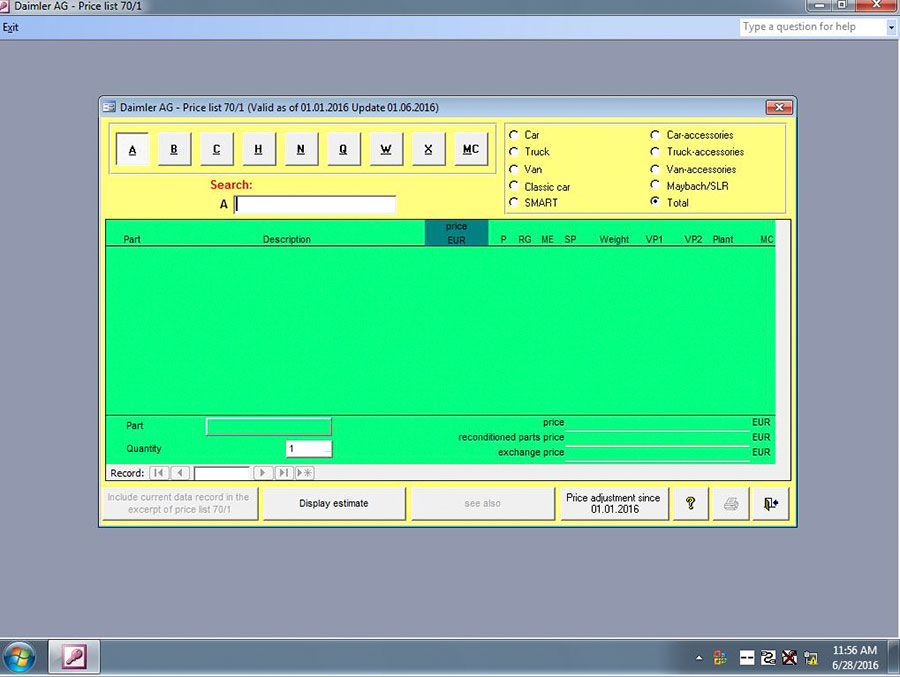Click the Quantity input field

coord(308,449)
